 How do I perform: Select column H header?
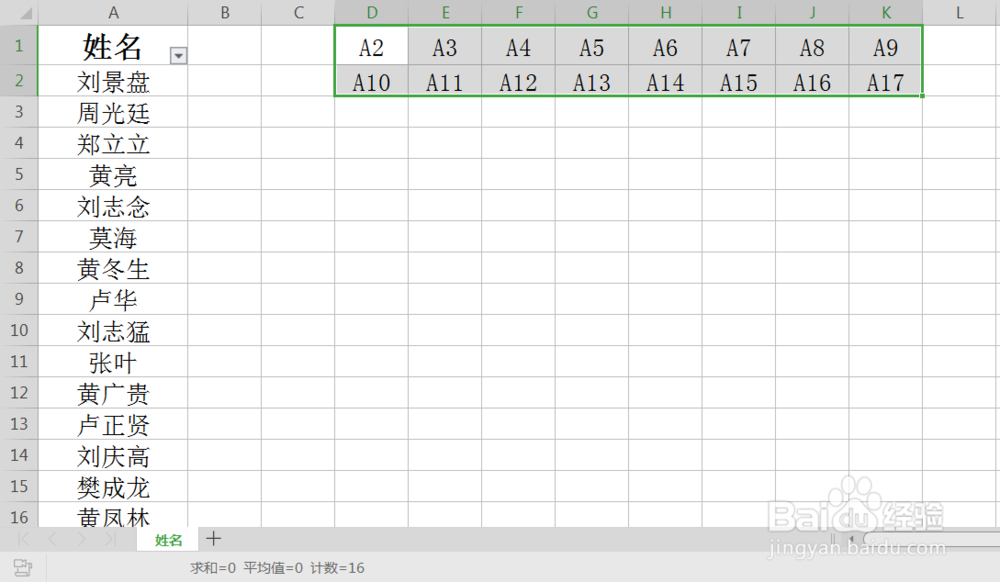665,13
